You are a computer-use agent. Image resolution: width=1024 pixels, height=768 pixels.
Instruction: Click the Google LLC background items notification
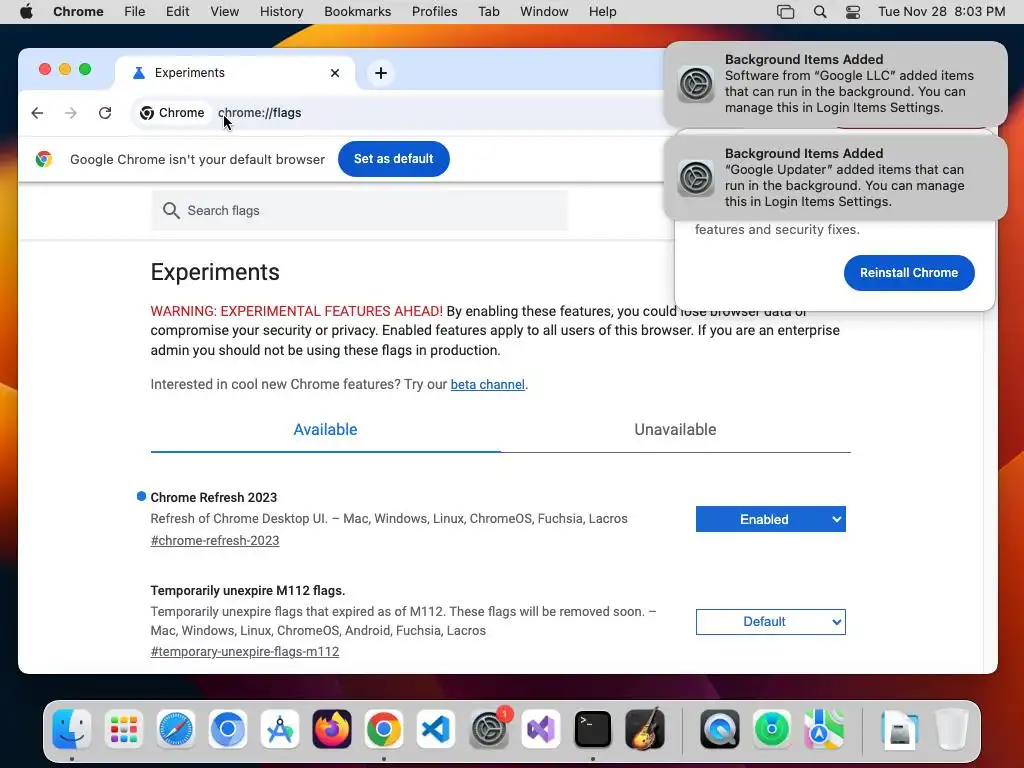click(835, 84)
